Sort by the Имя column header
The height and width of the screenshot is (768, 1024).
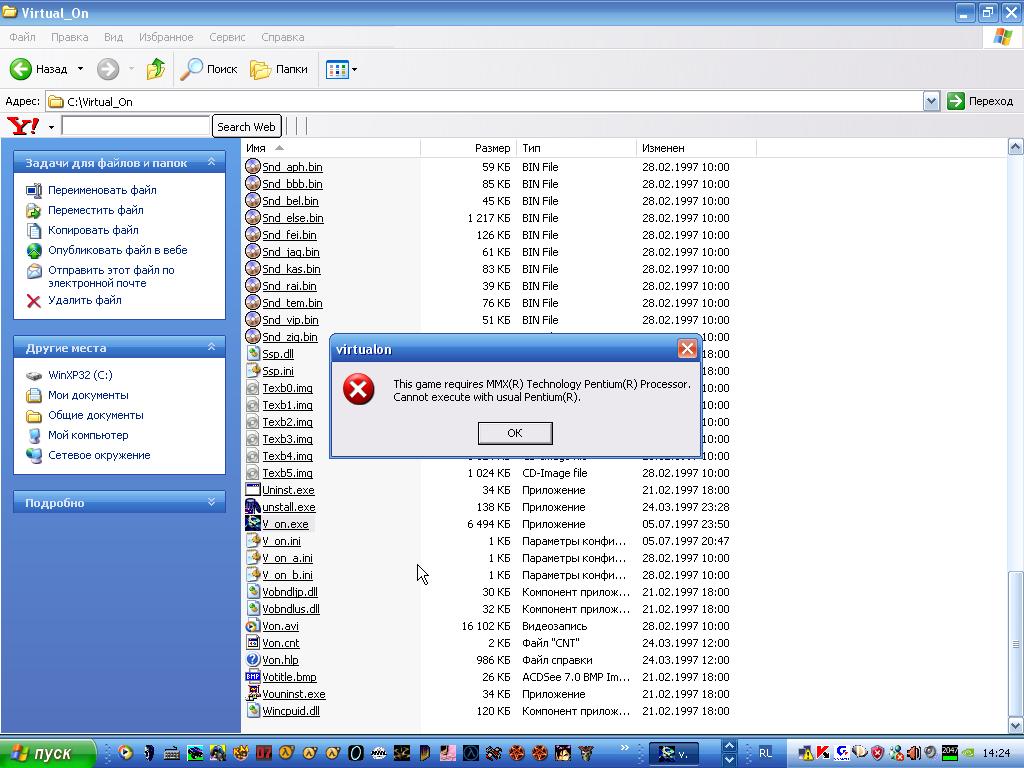point(330,148)
